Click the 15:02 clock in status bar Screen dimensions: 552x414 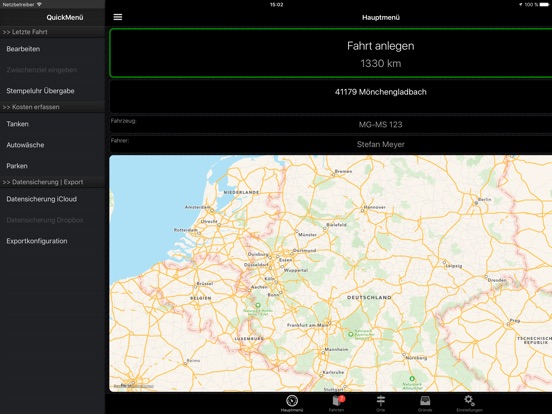point(276,5)
